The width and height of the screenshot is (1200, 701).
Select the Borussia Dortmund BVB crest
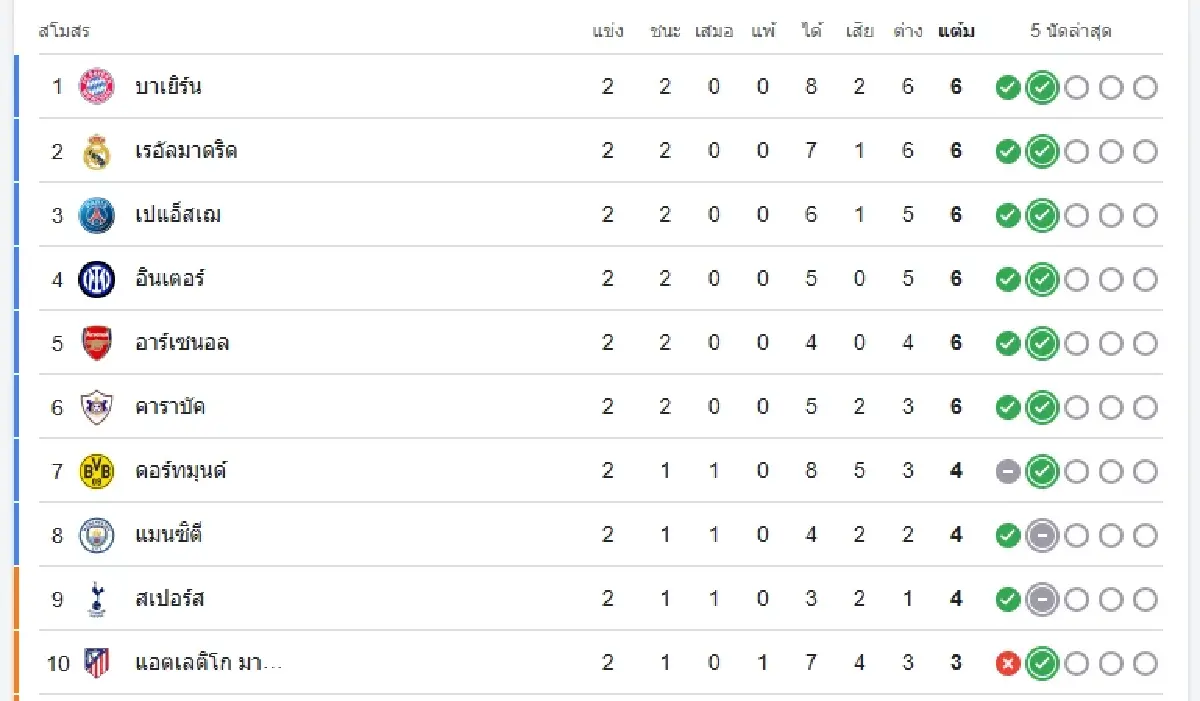tap(96, 470)
